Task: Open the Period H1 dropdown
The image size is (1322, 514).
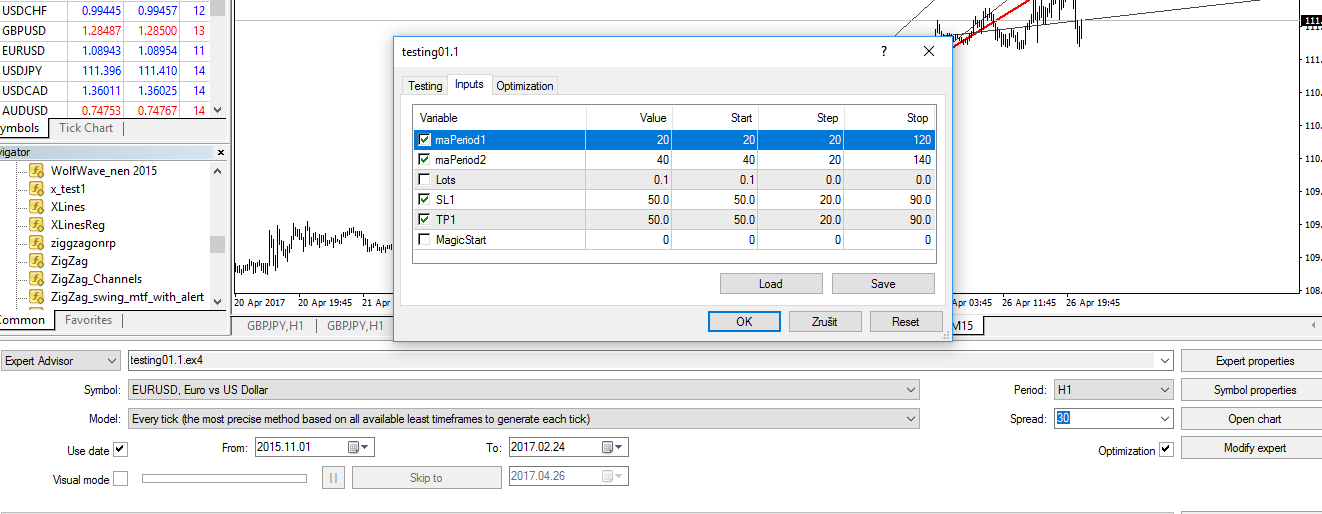Action: coord(1113,390)
